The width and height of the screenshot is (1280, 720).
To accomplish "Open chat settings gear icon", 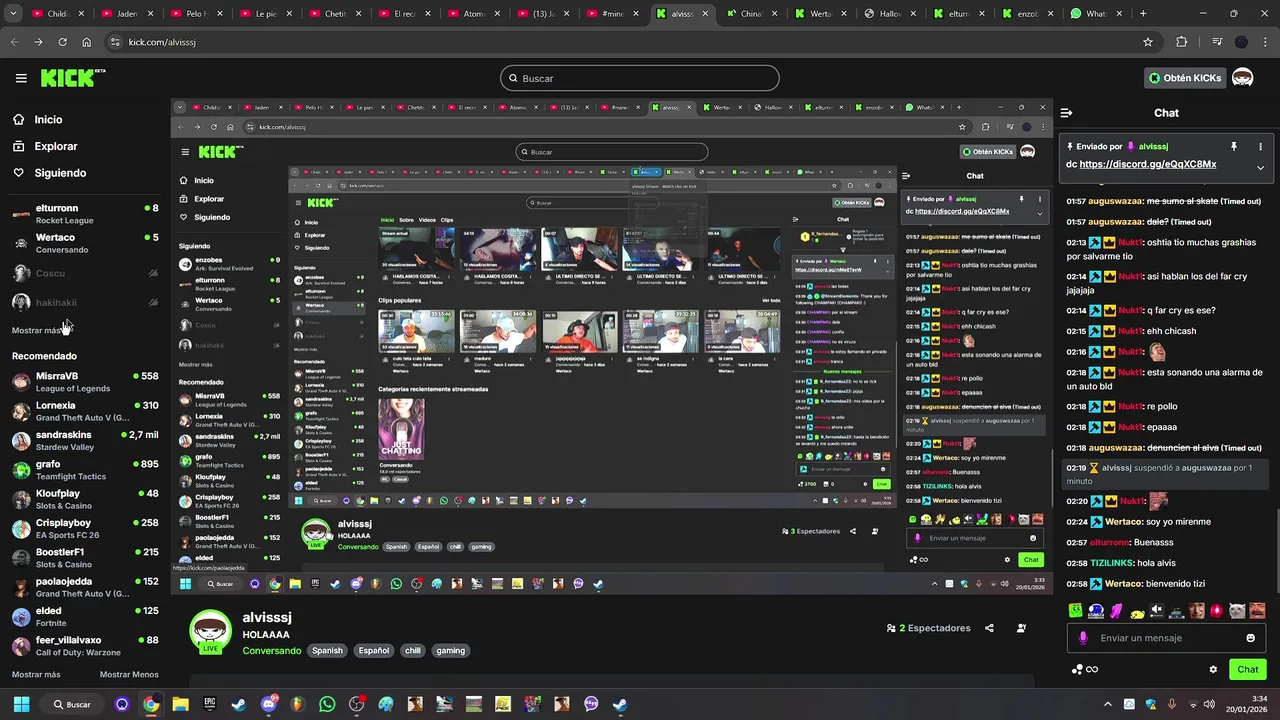I will tap(1213, 670).
